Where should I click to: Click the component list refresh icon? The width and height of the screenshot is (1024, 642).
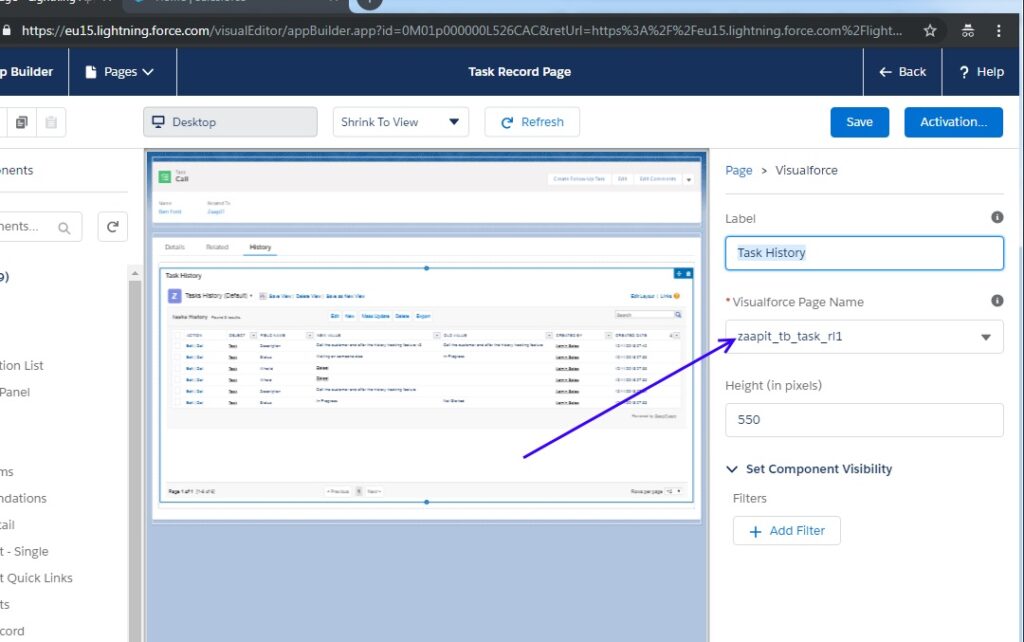(112, 227)
